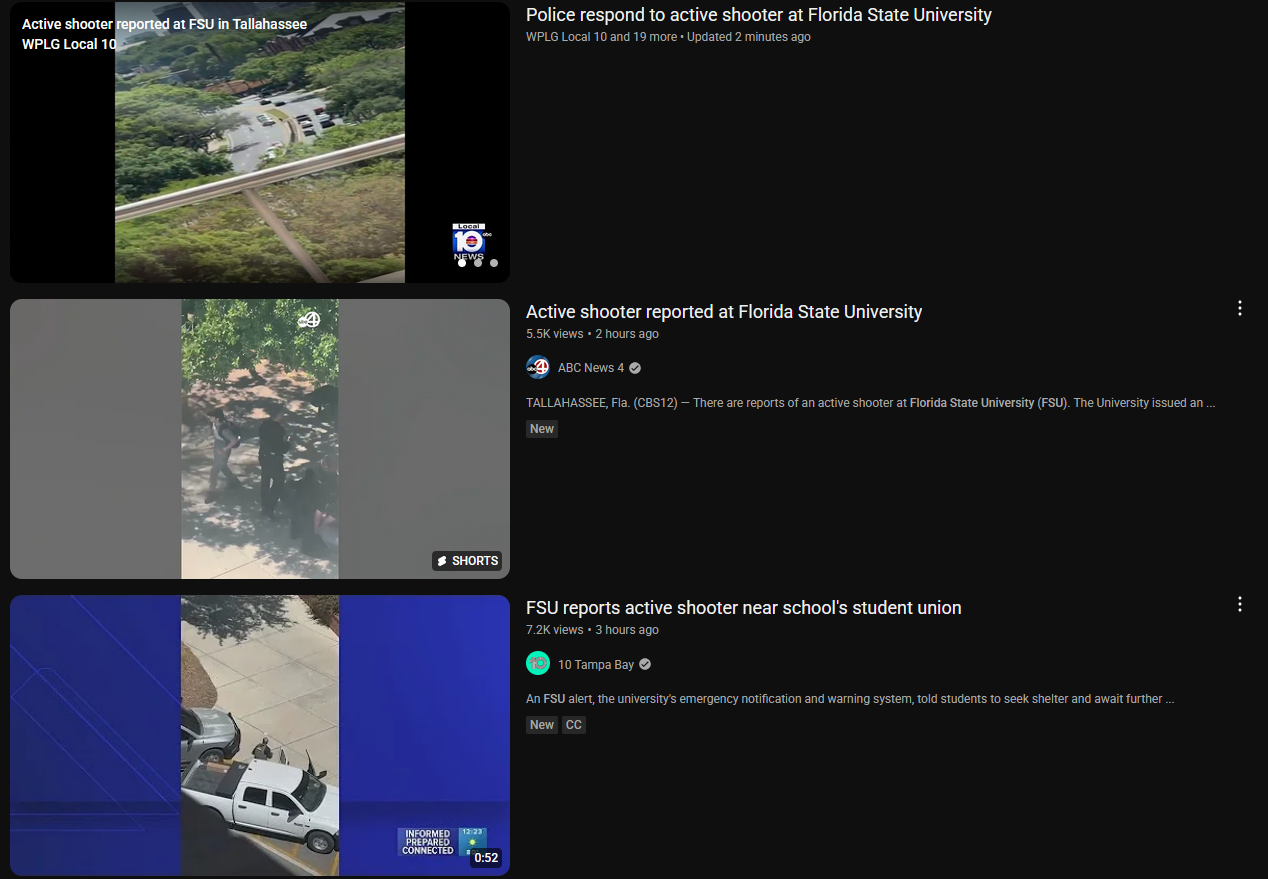Image resolution: width=1268 pixels, height=879 pixels.
Task: Go to ABC News 4 channel name
Action: pos(591,368)
